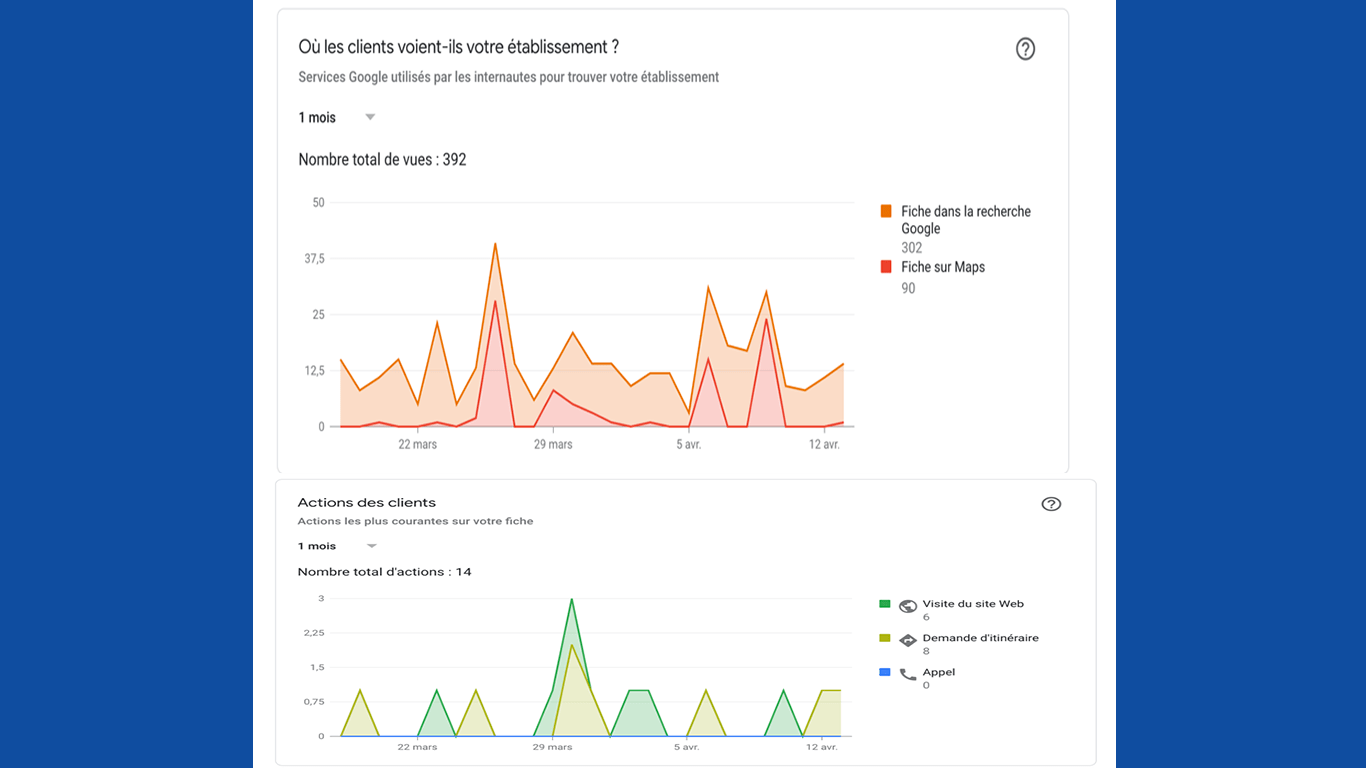
Task: Click Nombre total de vues : 392
Action: pos(382,159)
